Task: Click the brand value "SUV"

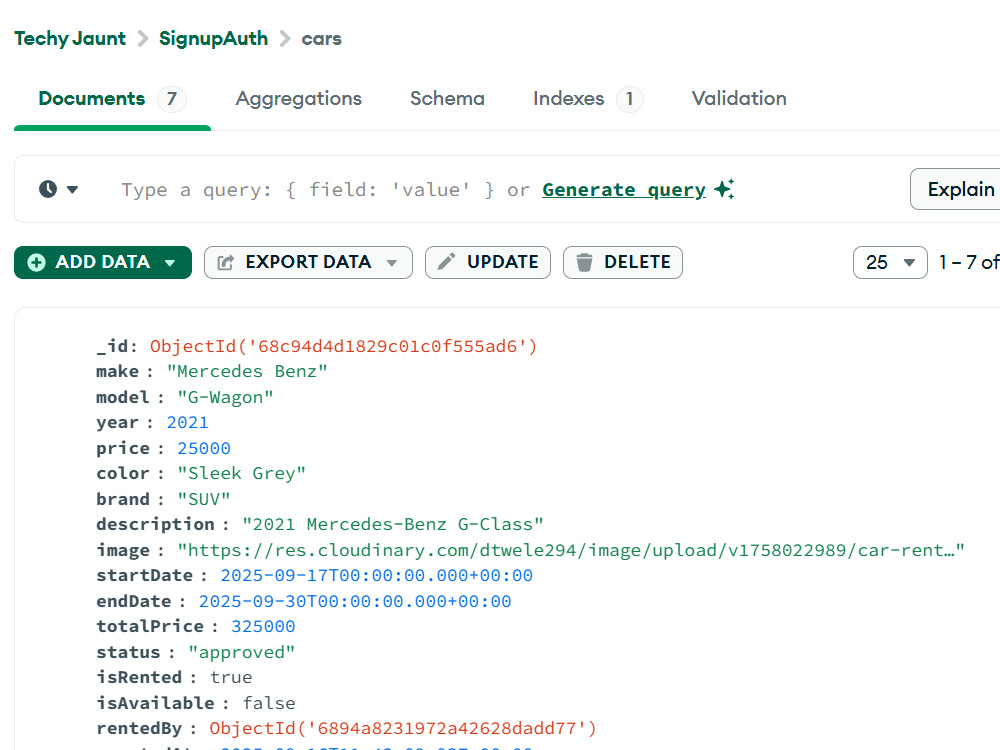Action: coord(203,499)
